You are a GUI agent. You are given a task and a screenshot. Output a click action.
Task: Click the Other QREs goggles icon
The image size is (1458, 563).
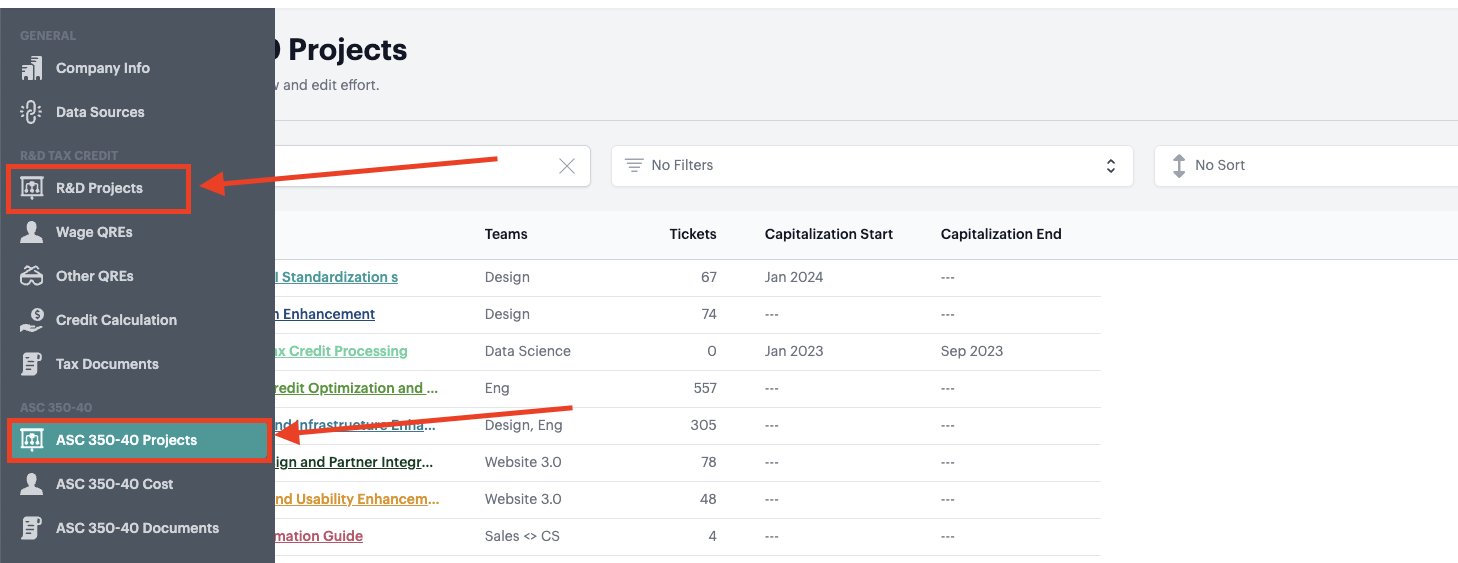pos(32,276)
